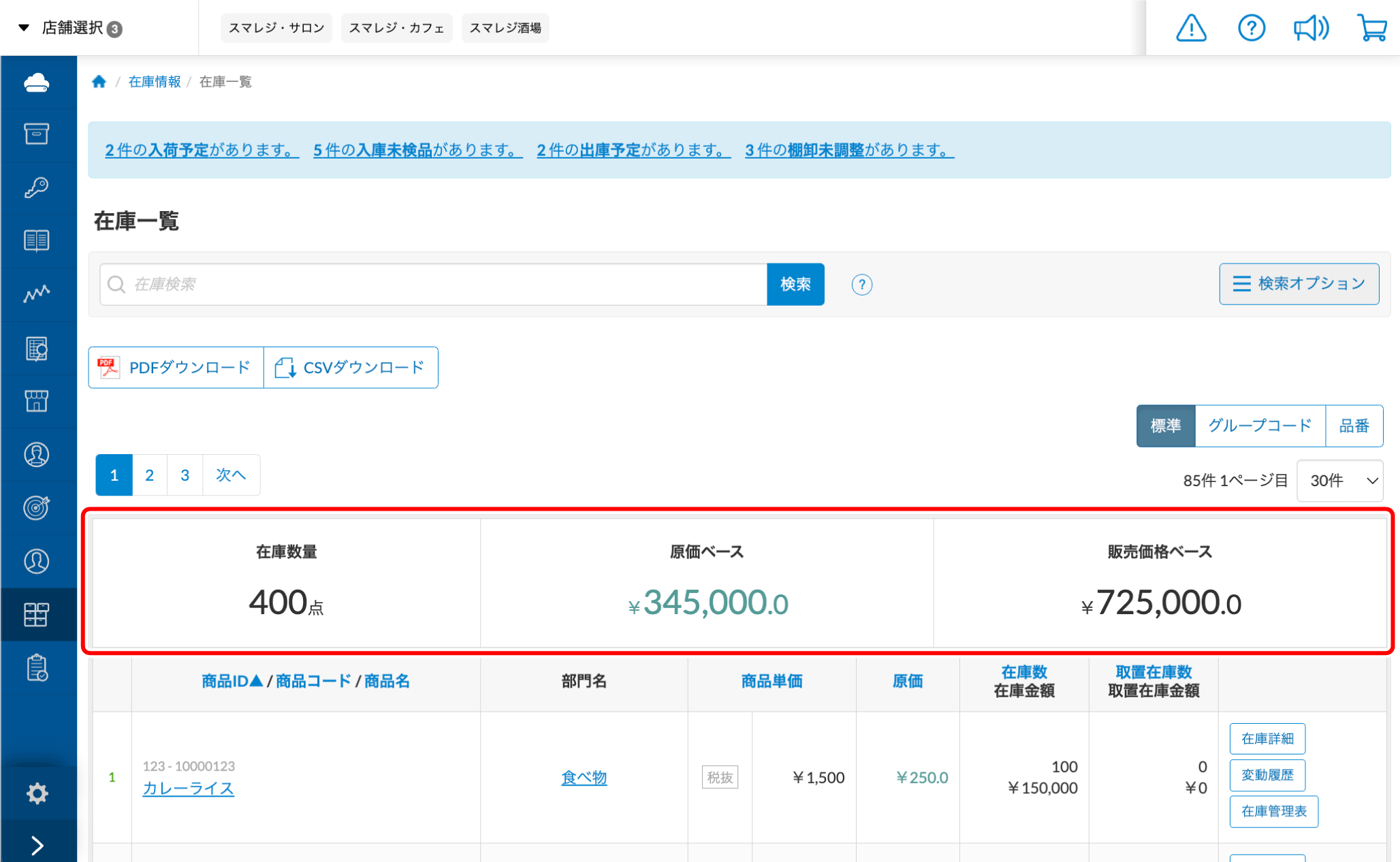1400x862 pixels.
Task: Open the 店舗選択 store dropdown
Action: (71, 28)
